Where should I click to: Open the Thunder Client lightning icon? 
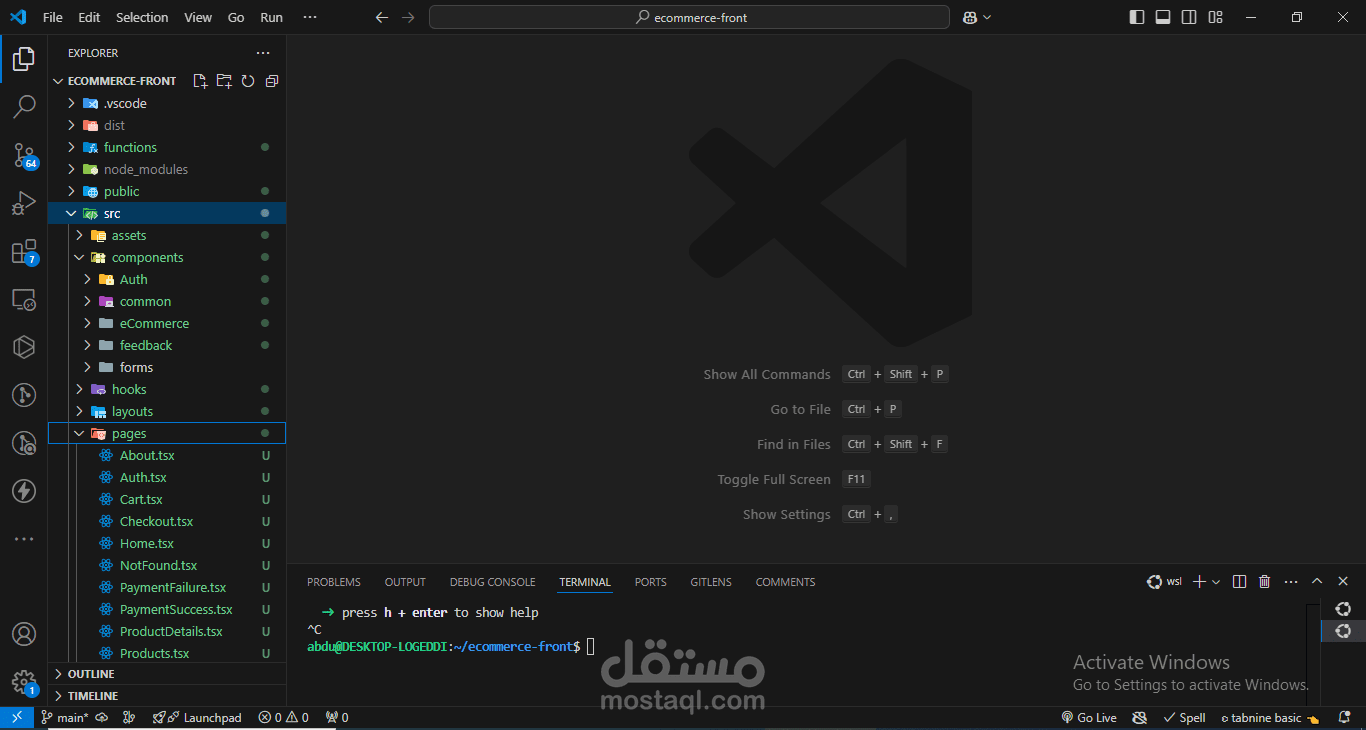[24, 491]
